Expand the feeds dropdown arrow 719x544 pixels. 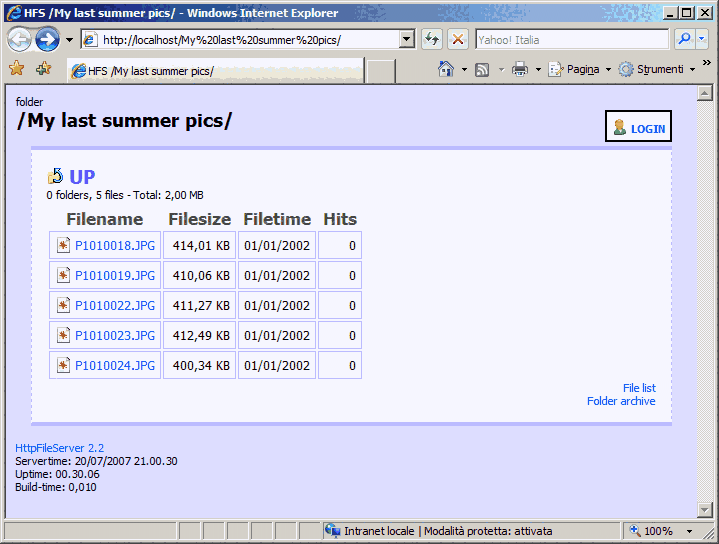(x=501, y=70)
